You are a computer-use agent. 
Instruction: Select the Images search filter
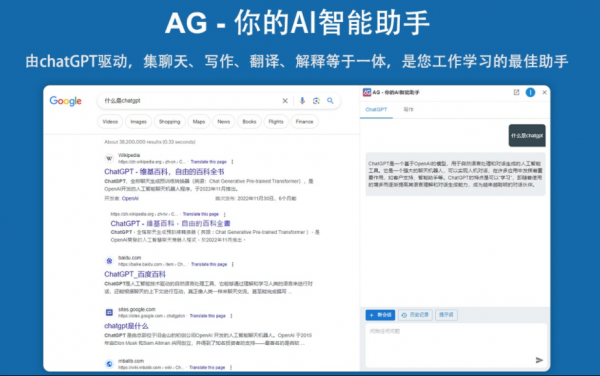coord(139,122)
